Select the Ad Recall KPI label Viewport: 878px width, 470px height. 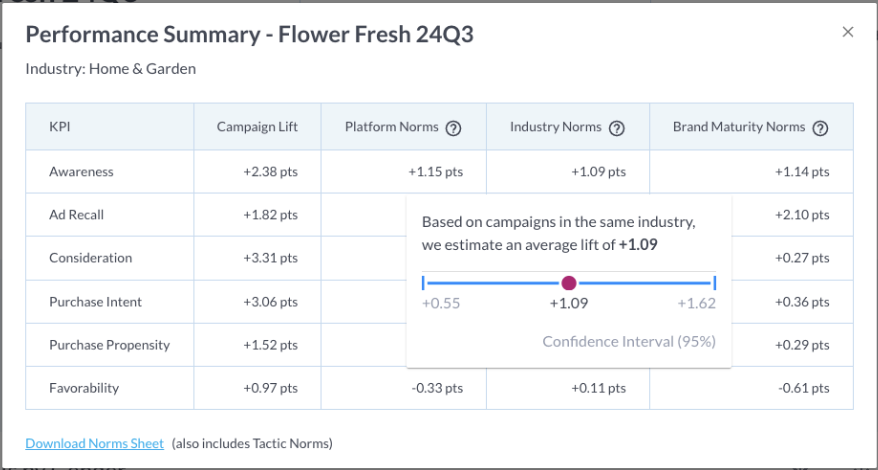(76, 215)
